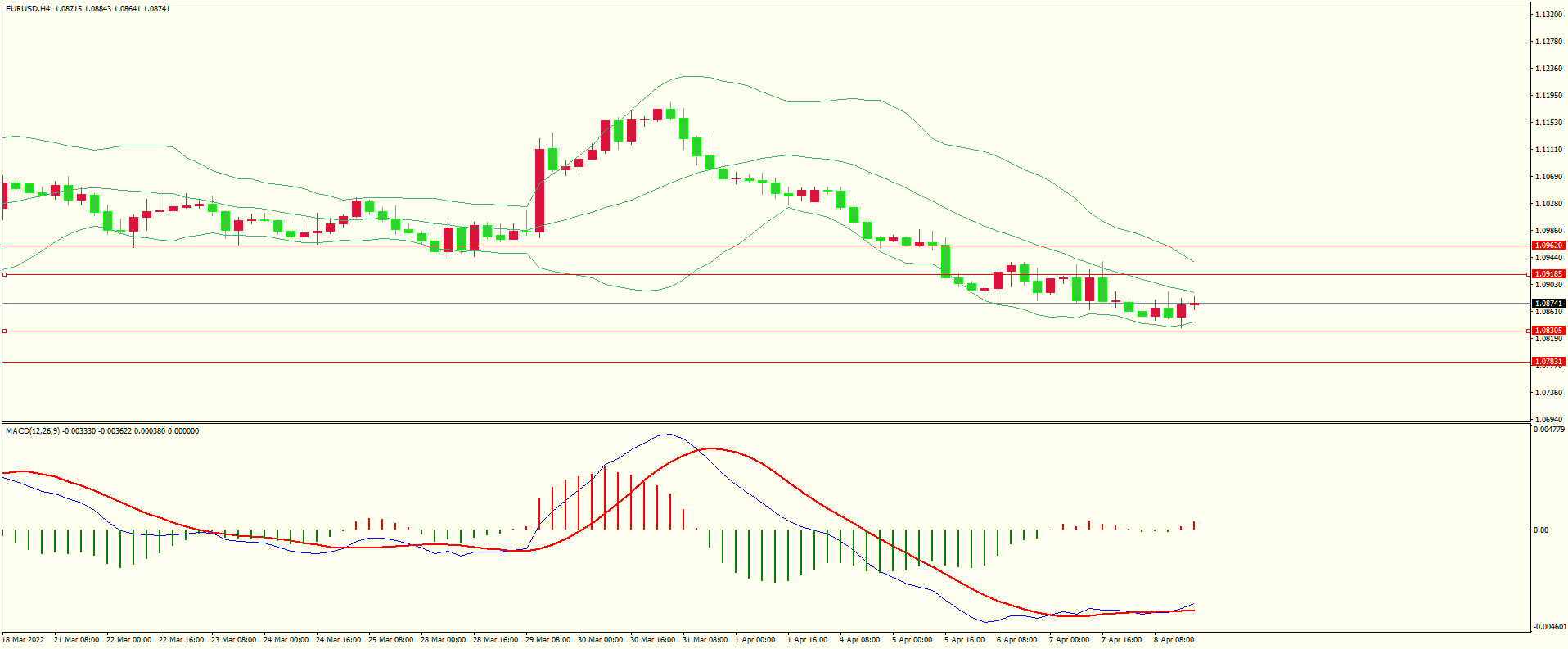
Task: Click the 5 Apr 00:00 time label
Action: [x=912, y=640]
